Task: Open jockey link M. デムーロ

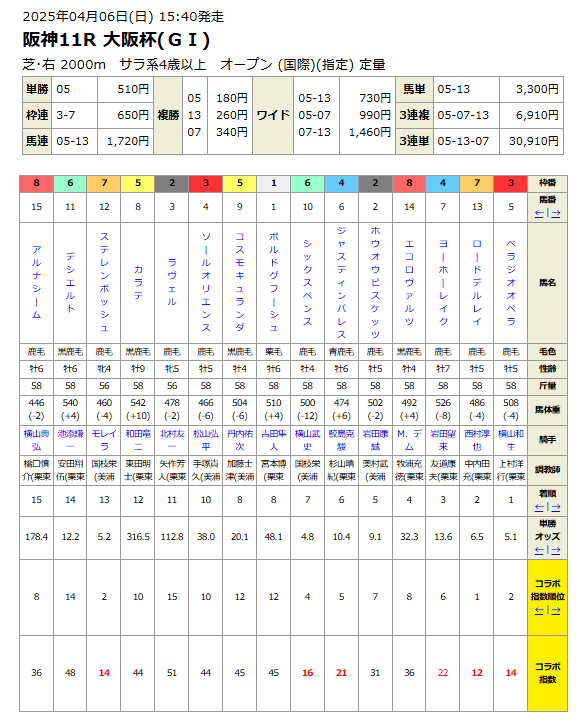Action: tap(409, 440)
